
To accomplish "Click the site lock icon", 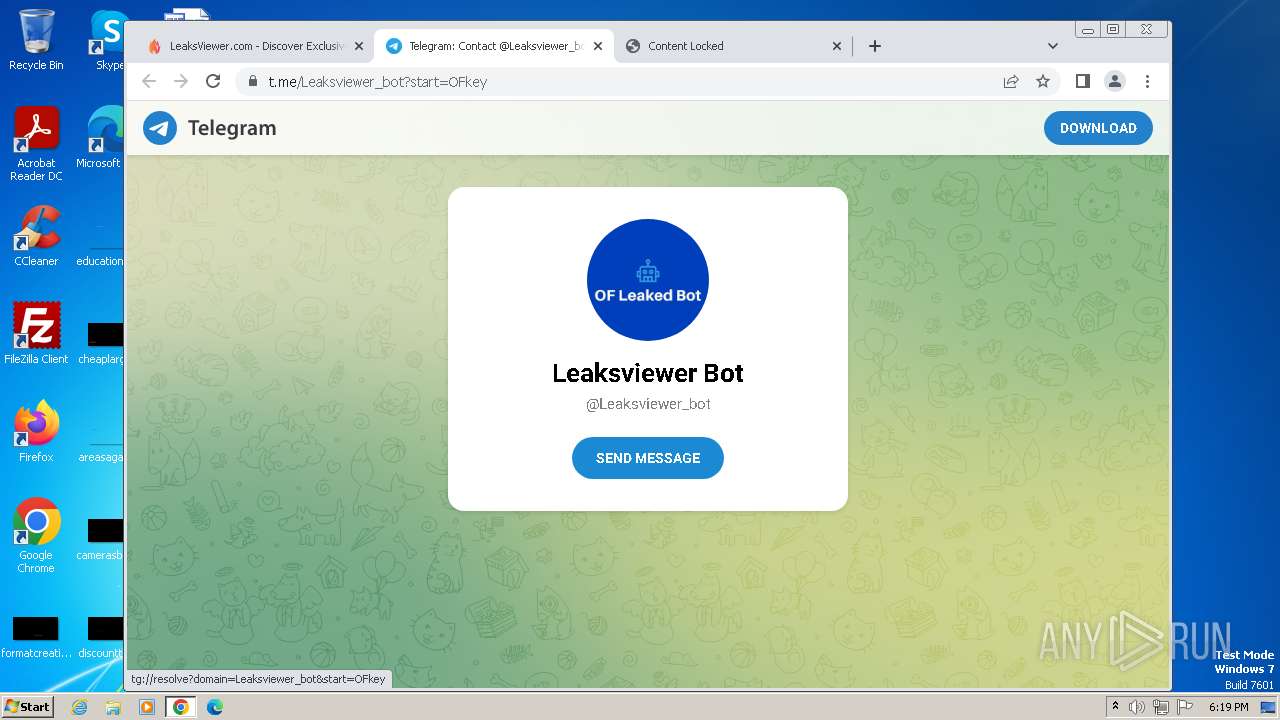I will 252,81.
